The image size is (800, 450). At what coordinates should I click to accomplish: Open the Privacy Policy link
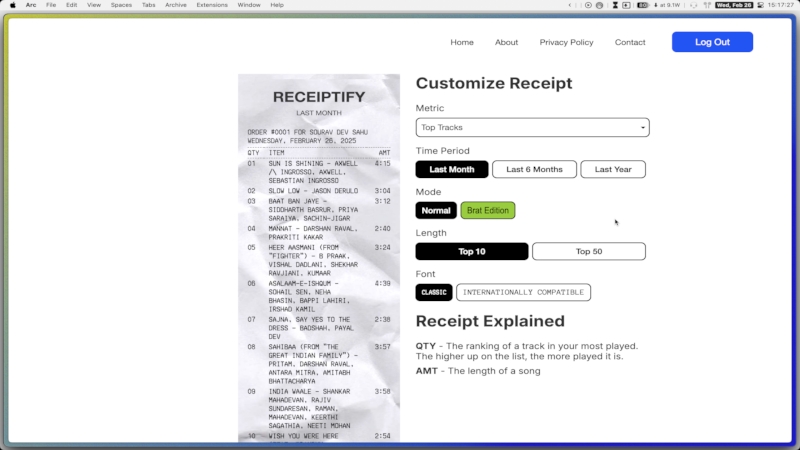566,42
